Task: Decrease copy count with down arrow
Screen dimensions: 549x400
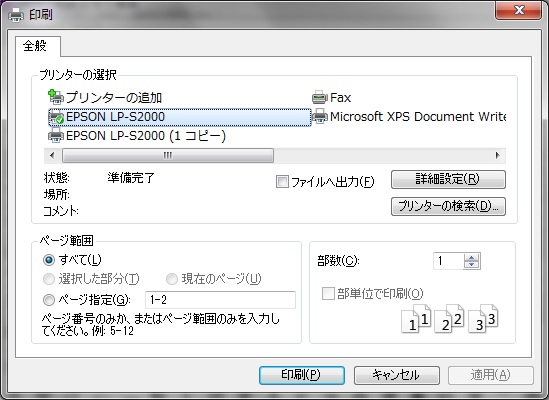Action: (x=471, y=265)
